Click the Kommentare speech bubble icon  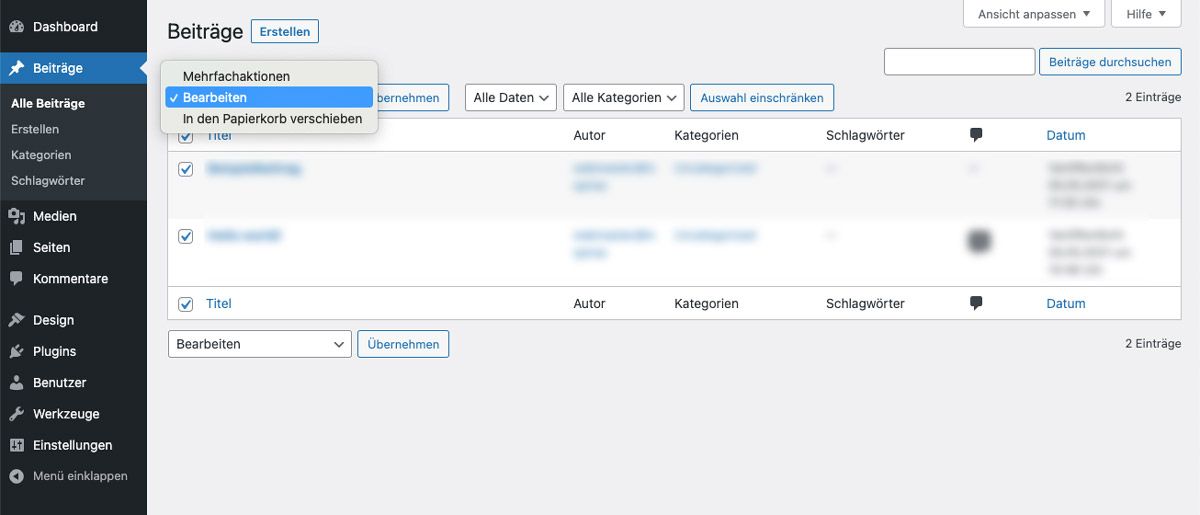tap(16, 279)
